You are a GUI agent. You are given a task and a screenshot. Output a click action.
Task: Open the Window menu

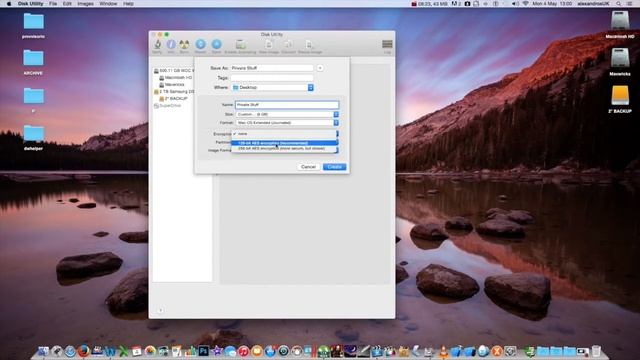[x=108, y=4]
